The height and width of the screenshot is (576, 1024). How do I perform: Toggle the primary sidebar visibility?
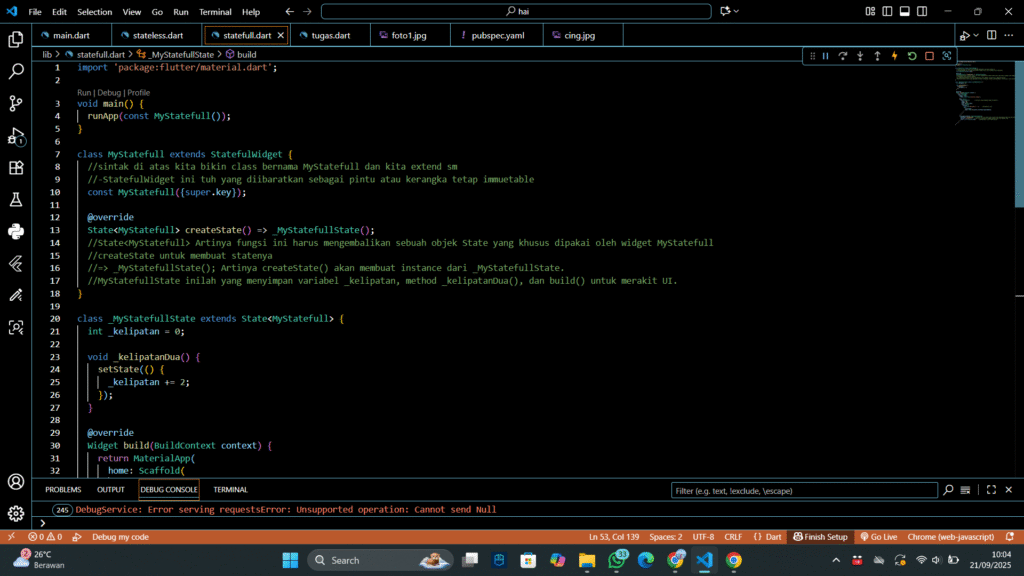tap(887, 12)
